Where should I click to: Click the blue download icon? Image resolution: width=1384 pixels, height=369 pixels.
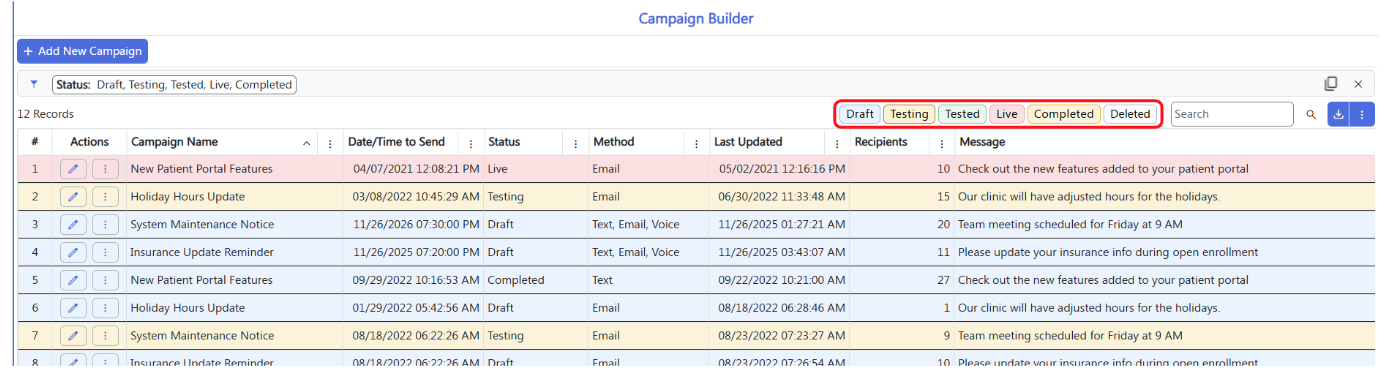coord(1338,114)
